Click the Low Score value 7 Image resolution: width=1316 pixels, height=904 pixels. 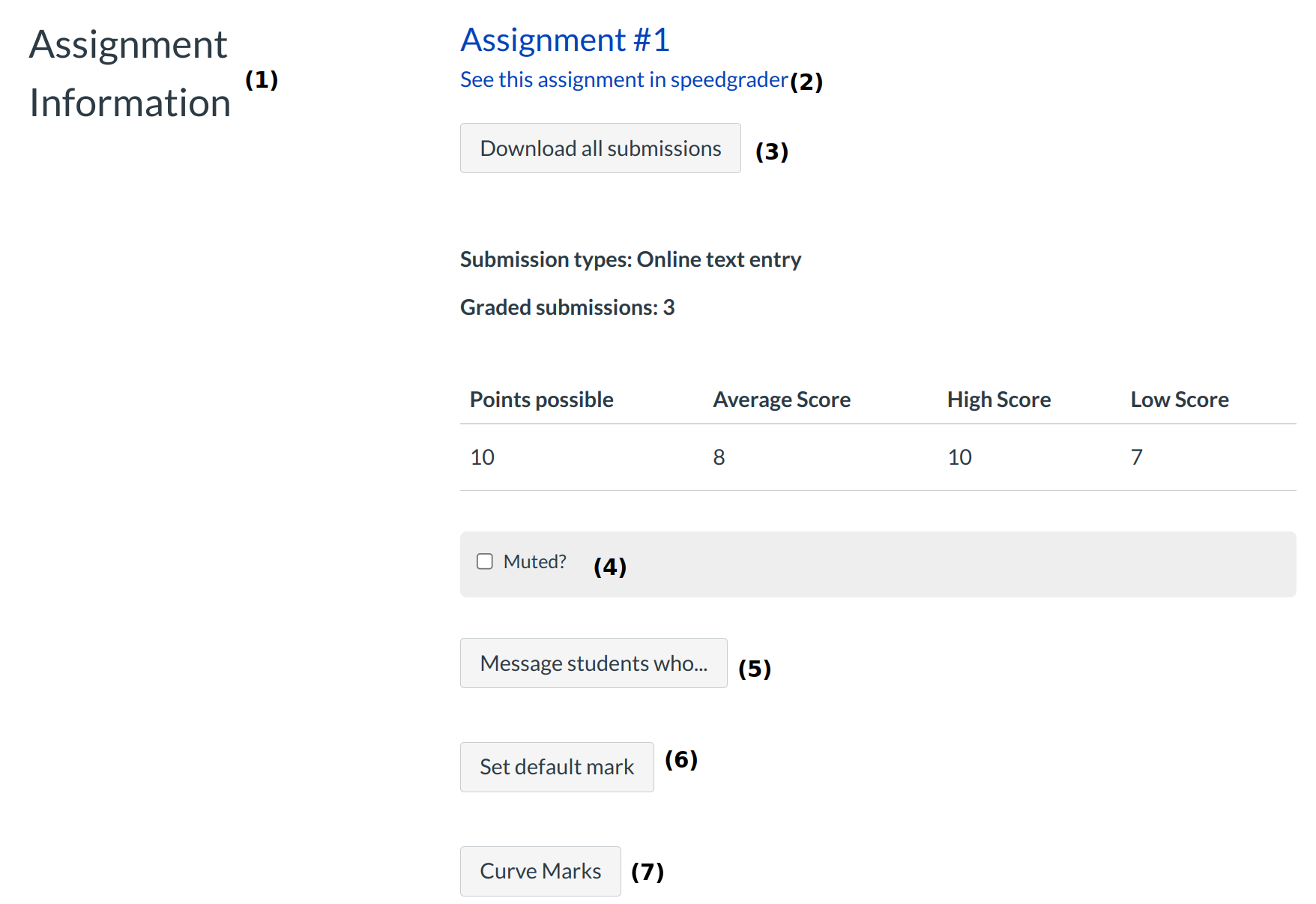click(x=1136, y=457)
